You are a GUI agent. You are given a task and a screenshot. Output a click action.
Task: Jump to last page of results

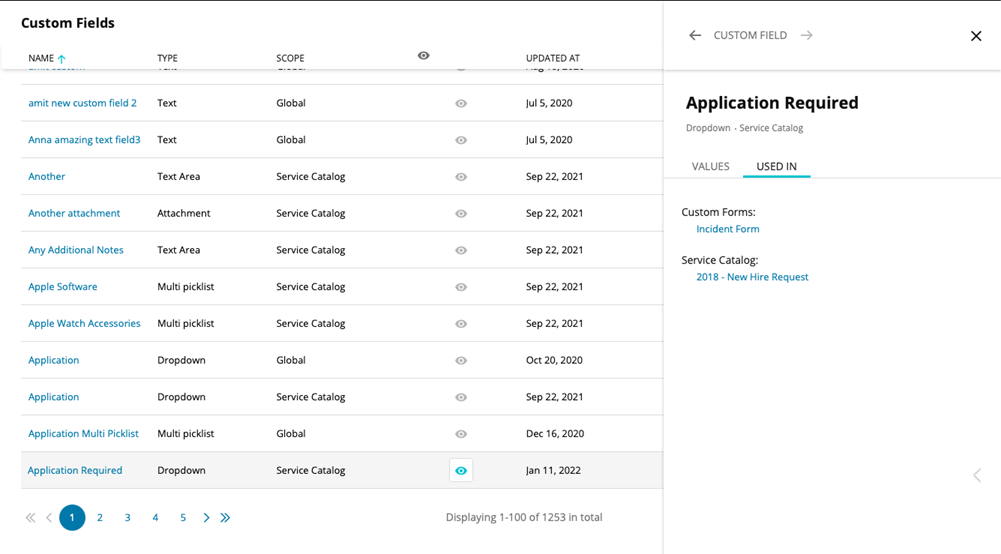pos(226,518)
